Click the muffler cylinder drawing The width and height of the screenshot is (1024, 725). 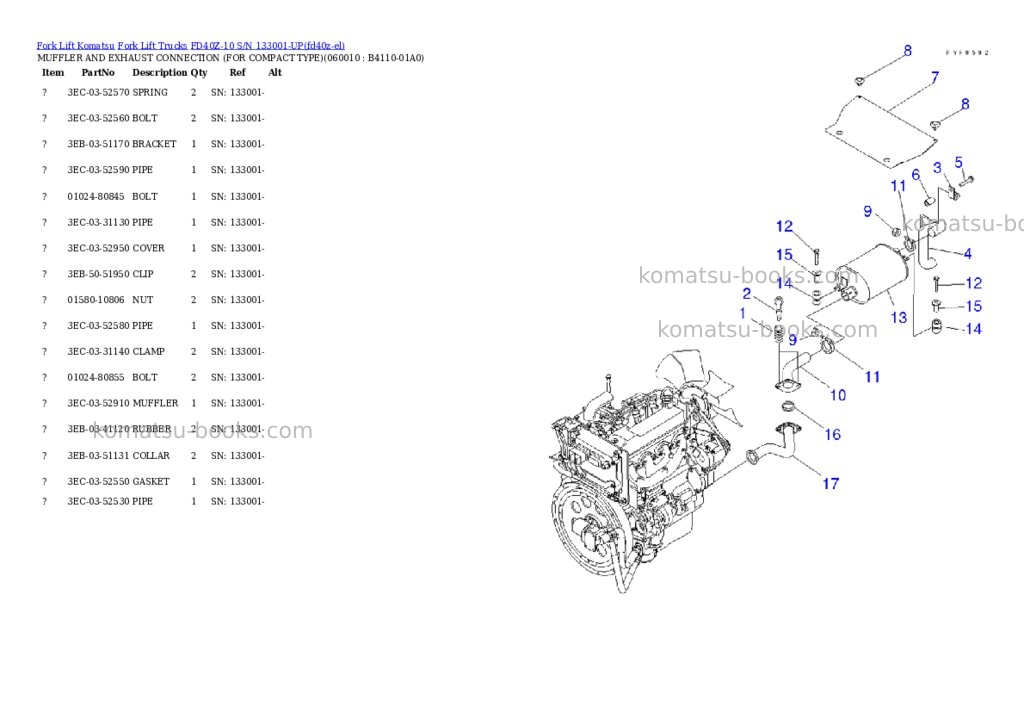(x=872, y=274)
